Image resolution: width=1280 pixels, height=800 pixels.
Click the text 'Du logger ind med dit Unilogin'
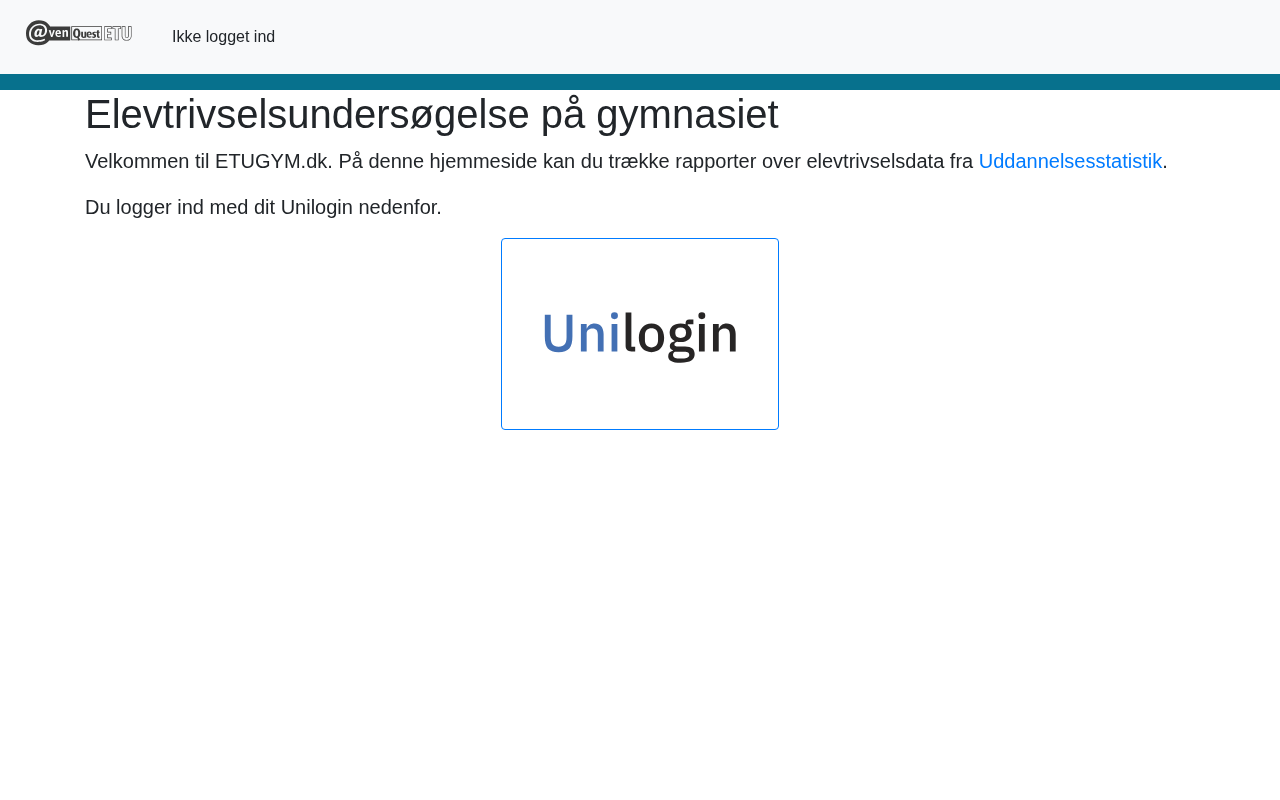click(219, 207)
